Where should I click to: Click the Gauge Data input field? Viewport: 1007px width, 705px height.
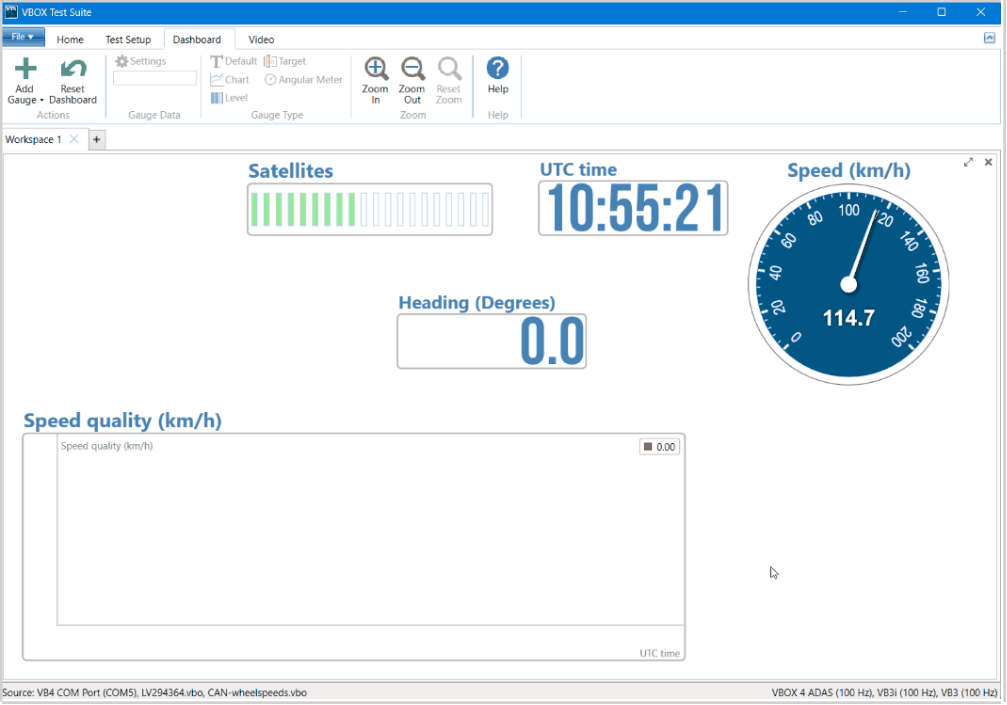(x=155, y=79)
